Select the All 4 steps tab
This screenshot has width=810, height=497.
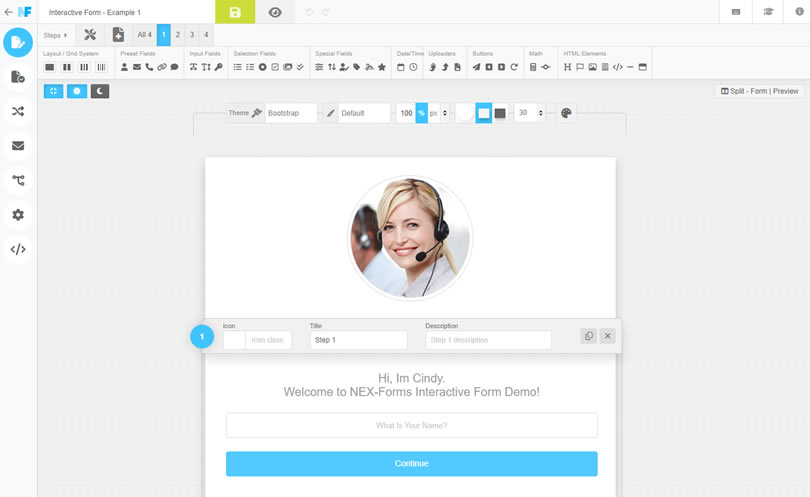tap(144, 35)
